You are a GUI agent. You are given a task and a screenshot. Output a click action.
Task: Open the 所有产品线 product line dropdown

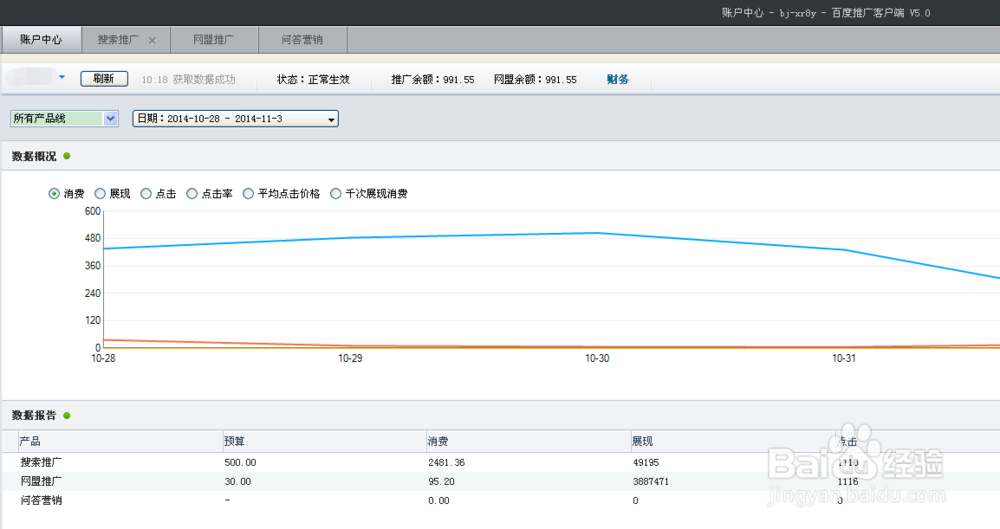[64, 118]
